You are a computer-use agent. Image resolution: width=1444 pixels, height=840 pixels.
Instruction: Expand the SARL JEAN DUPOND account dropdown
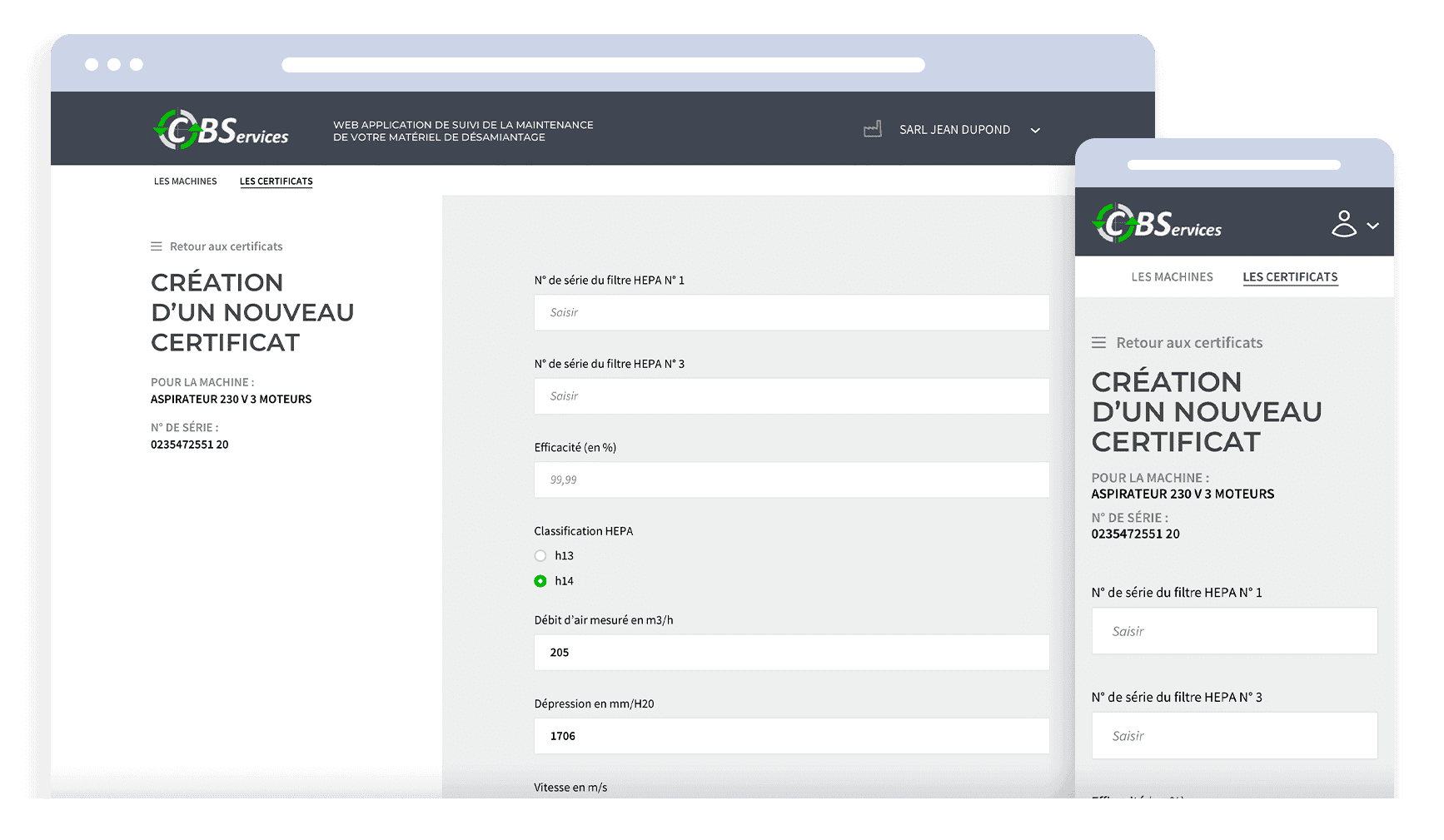tap(1035, 131)
